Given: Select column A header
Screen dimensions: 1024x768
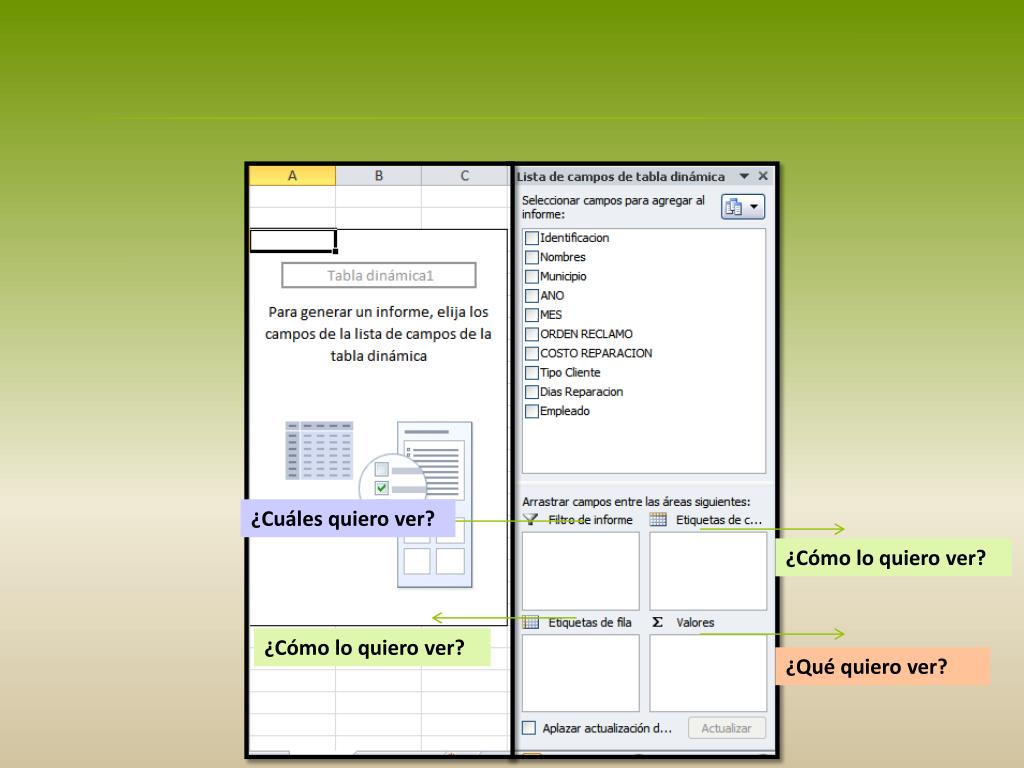Looking at the screenshot, I should pos(292,176).
